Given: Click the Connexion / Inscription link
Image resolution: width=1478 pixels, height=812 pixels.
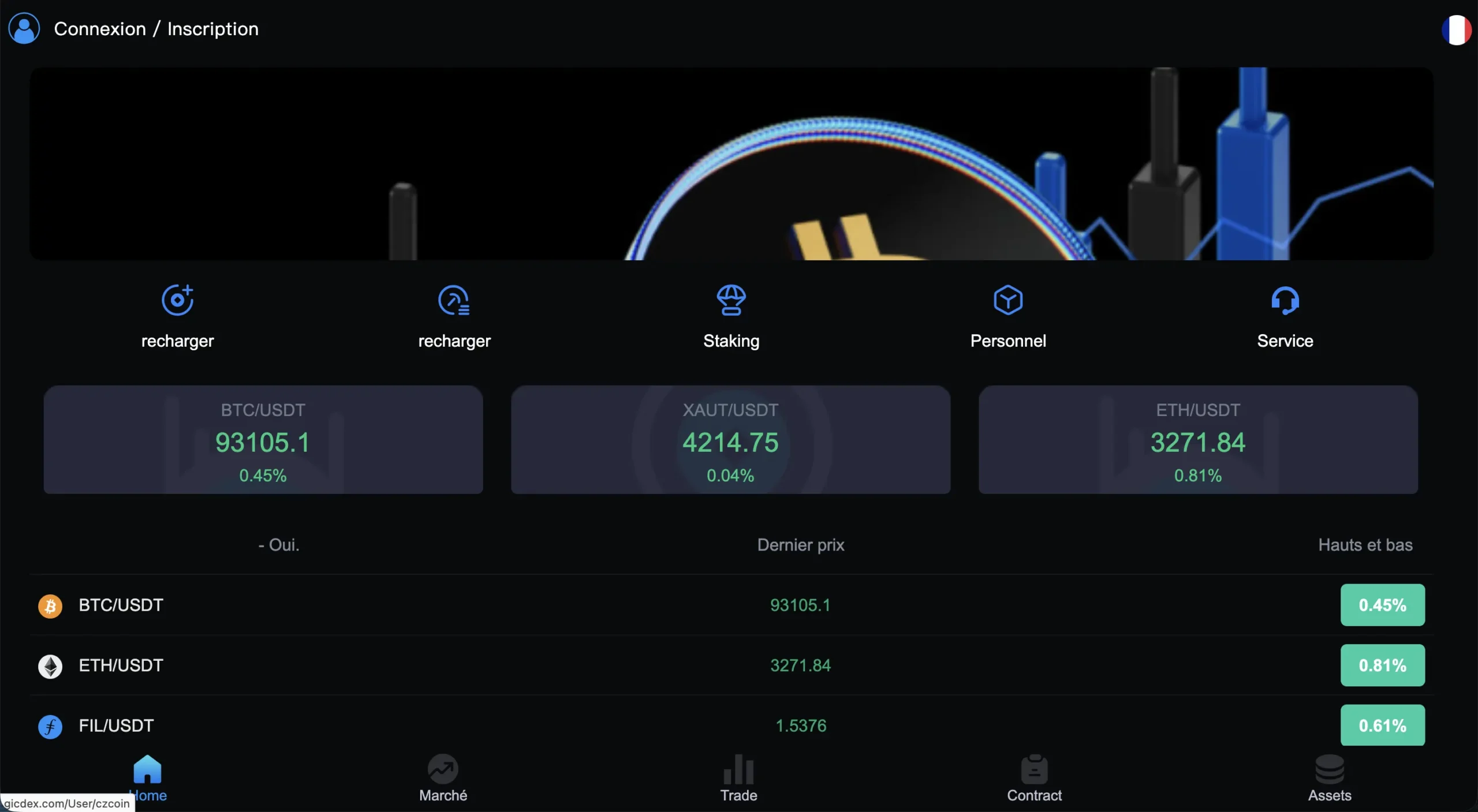Looking at the screenshot, I should 156,29.
